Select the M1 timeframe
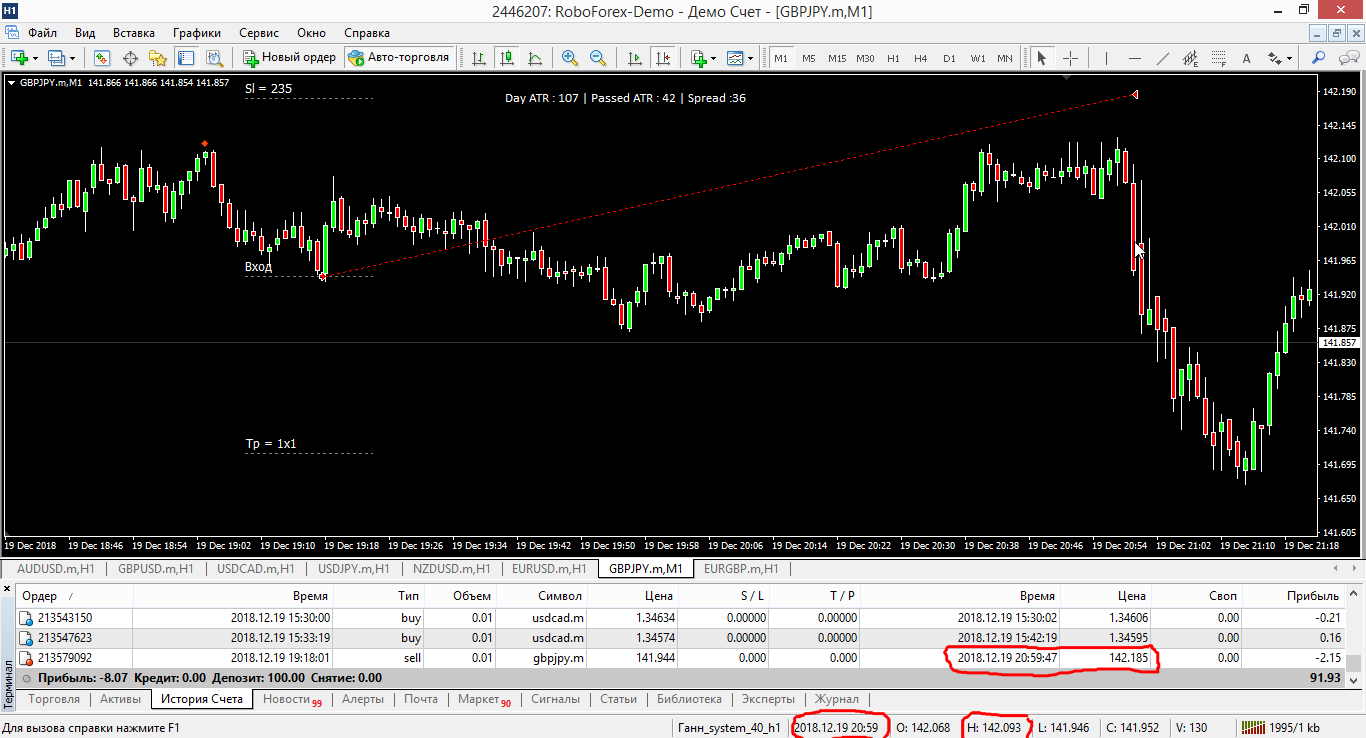The width and height of the screenshot is (1366, 738). click(781, 58)
